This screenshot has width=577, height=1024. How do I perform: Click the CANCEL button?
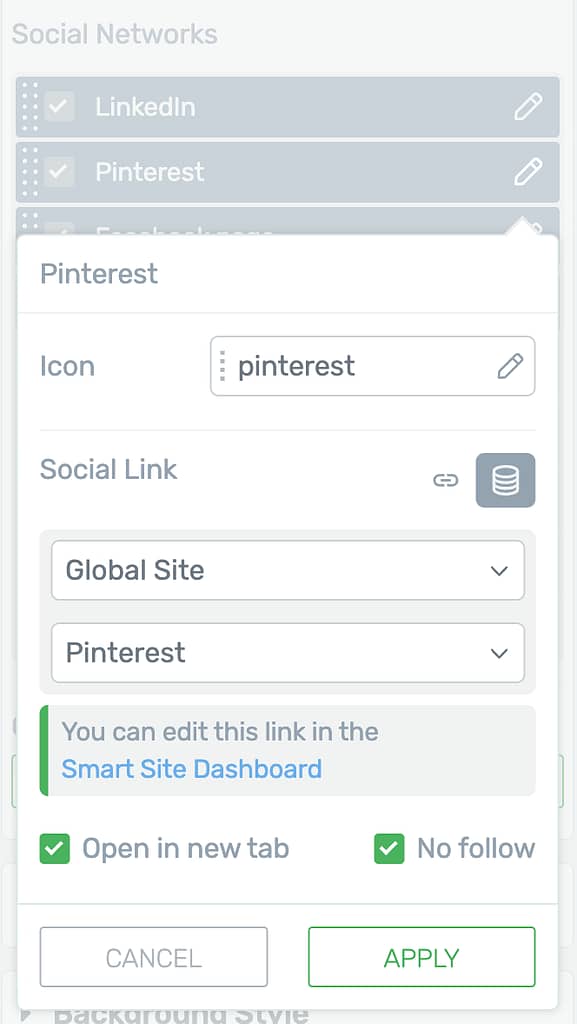(153, 957)
